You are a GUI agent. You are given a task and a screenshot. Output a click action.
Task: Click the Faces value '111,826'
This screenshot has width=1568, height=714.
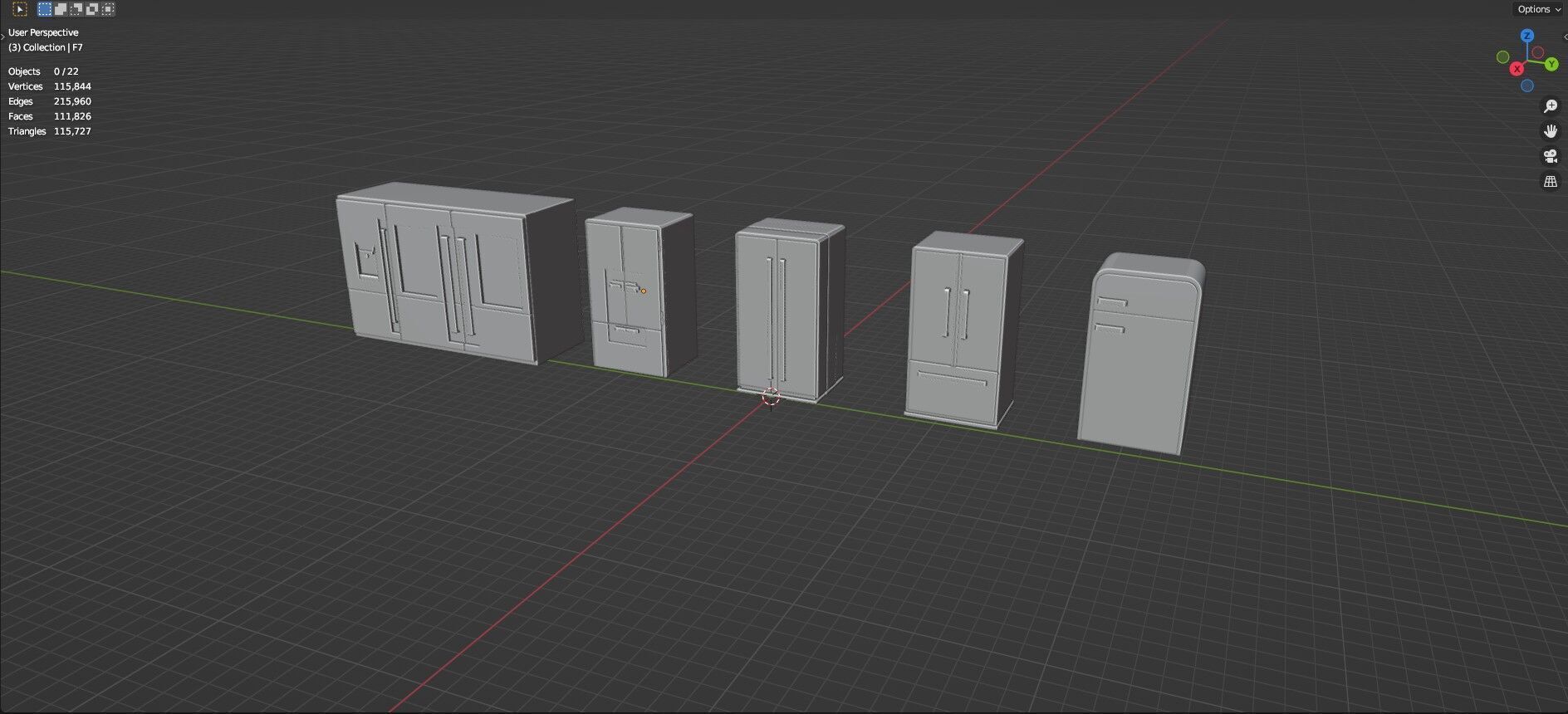coord(72,116)
